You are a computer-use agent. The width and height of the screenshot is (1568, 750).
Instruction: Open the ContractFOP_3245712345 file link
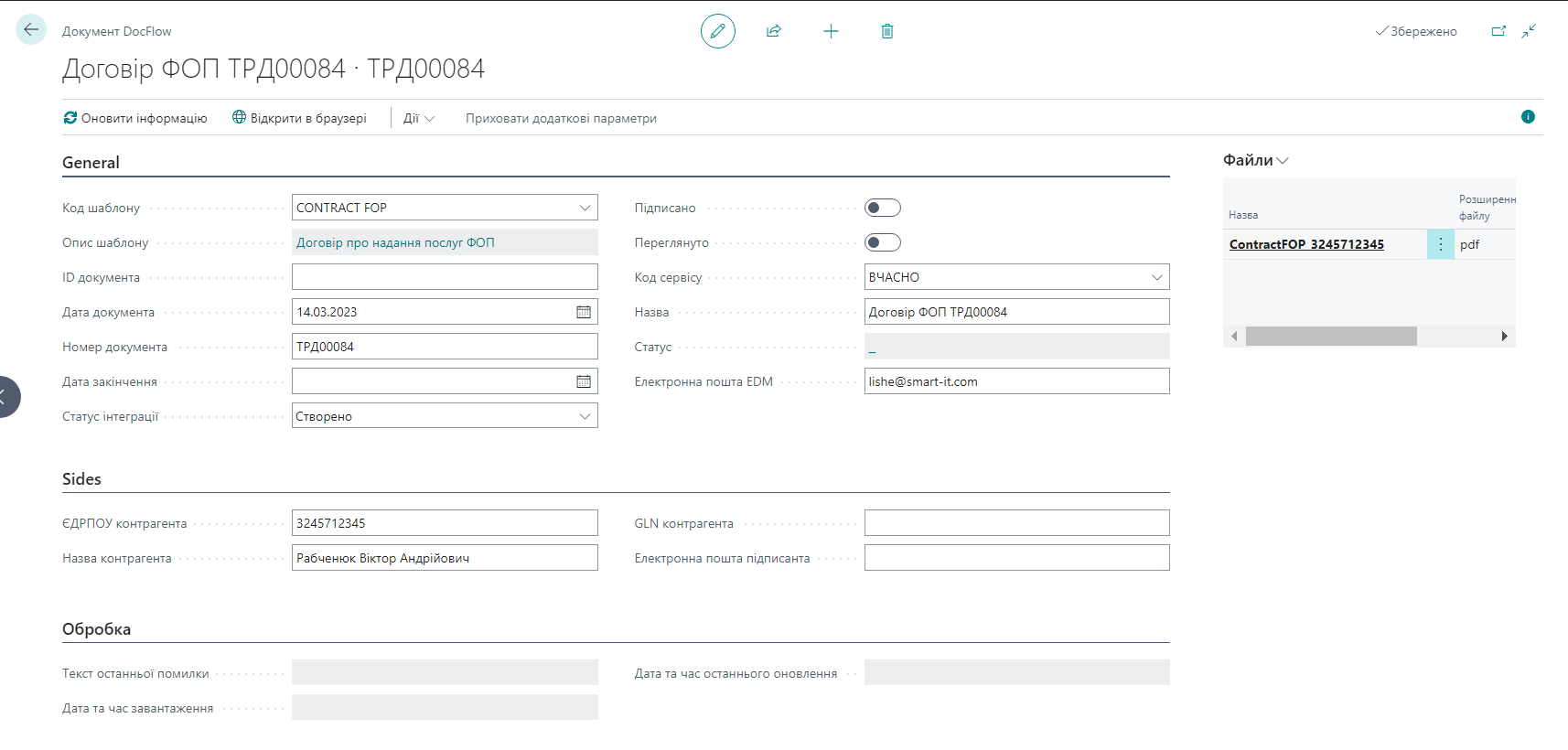click(x=1305, y=244)
